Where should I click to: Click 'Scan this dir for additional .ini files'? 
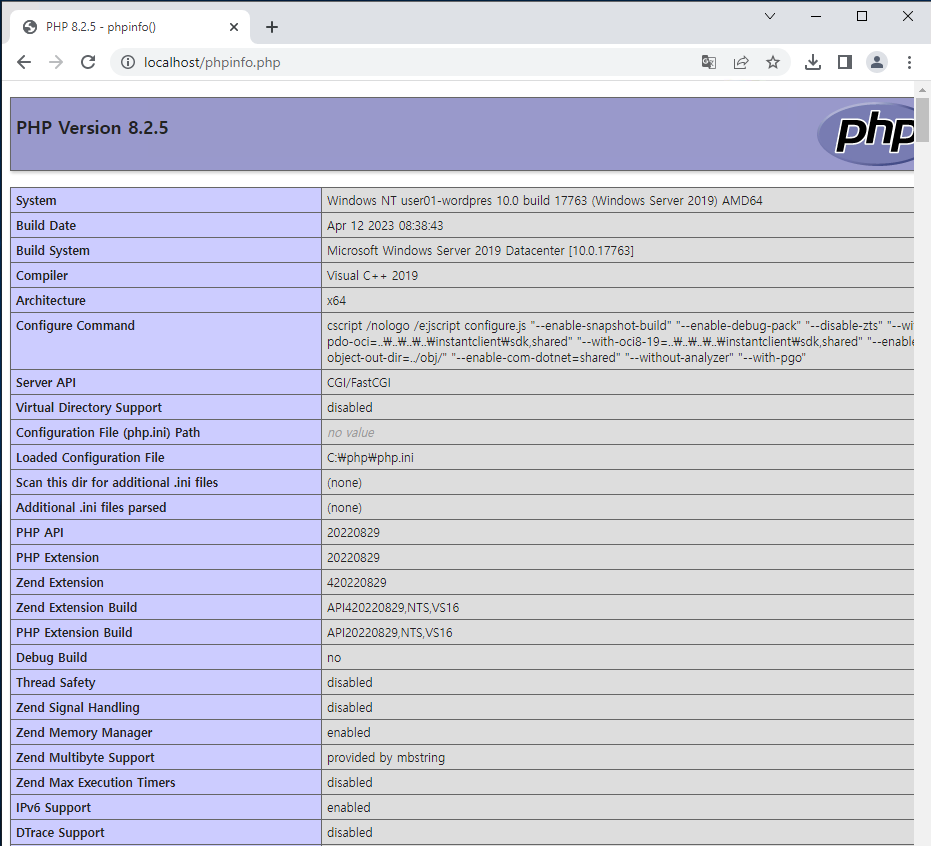click(x=117, y=483)
